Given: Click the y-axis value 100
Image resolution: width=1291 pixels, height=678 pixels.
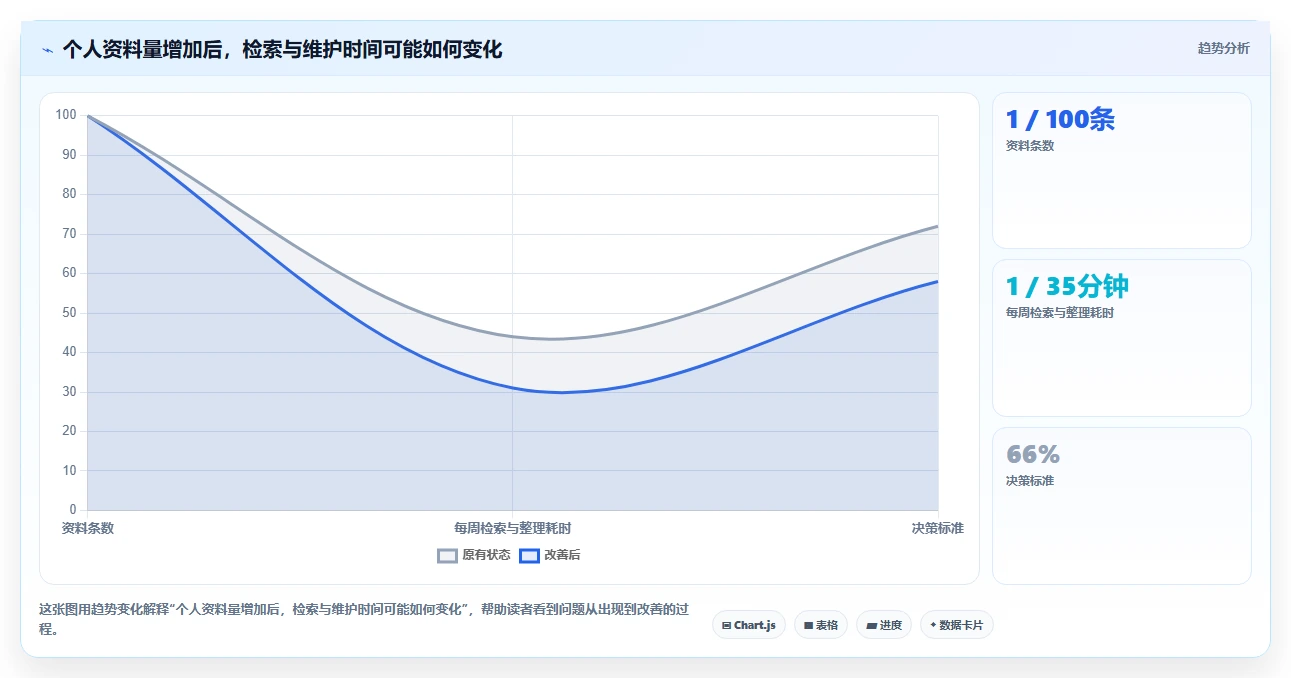Looking at the screenshot, I should coord(66,115).
